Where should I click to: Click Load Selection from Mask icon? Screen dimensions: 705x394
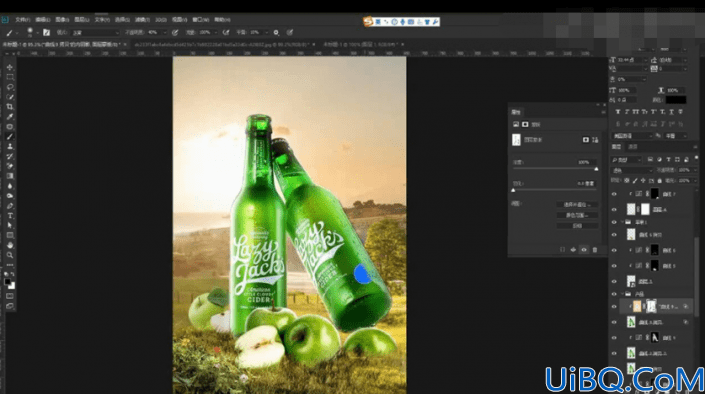click(x=562, y=250)
